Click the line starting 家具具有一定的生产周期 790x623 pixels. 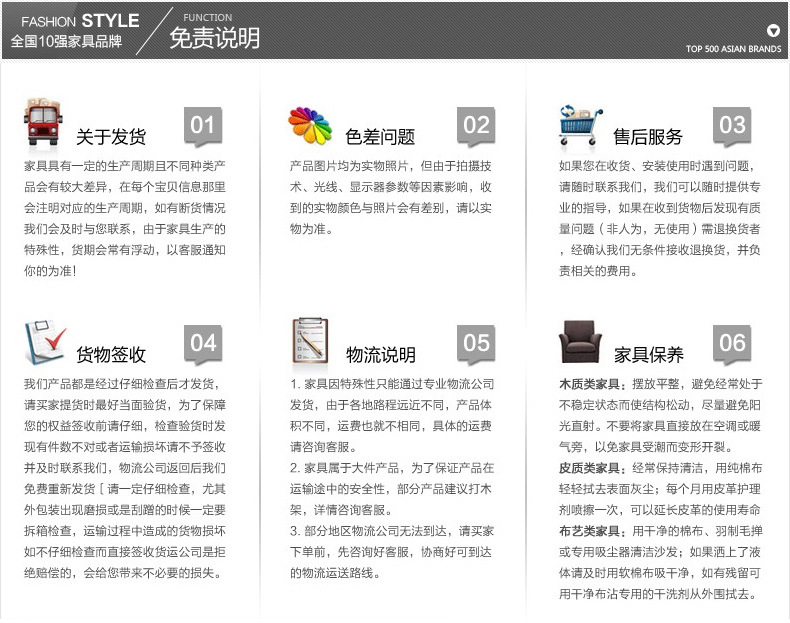(125, 166)
